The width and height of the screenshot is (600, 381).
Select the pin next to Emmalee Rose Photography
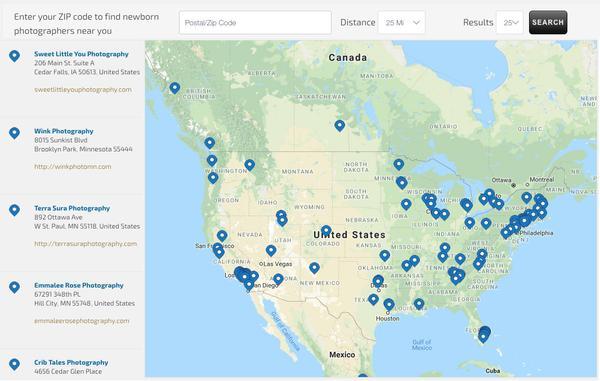(15, 287)
